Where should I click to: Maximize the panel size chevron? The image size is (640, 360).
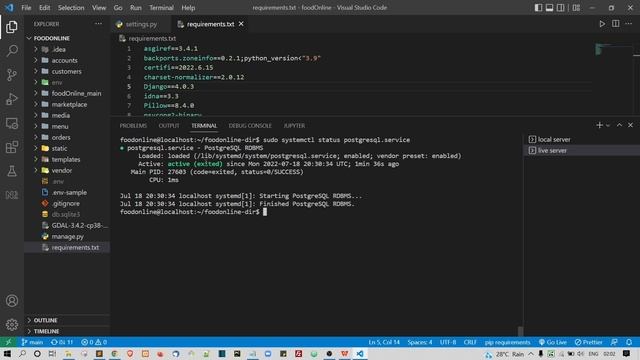point(619,125)
